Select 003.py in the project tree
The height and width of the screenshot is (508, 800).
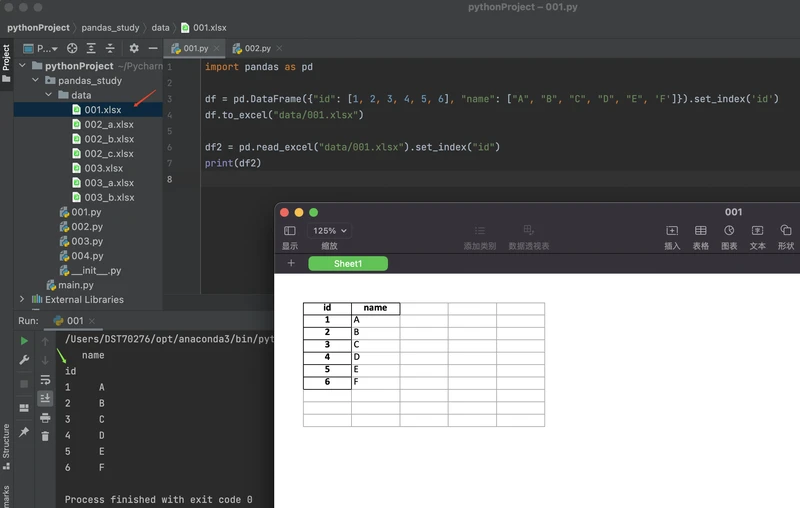click(81, 241)
